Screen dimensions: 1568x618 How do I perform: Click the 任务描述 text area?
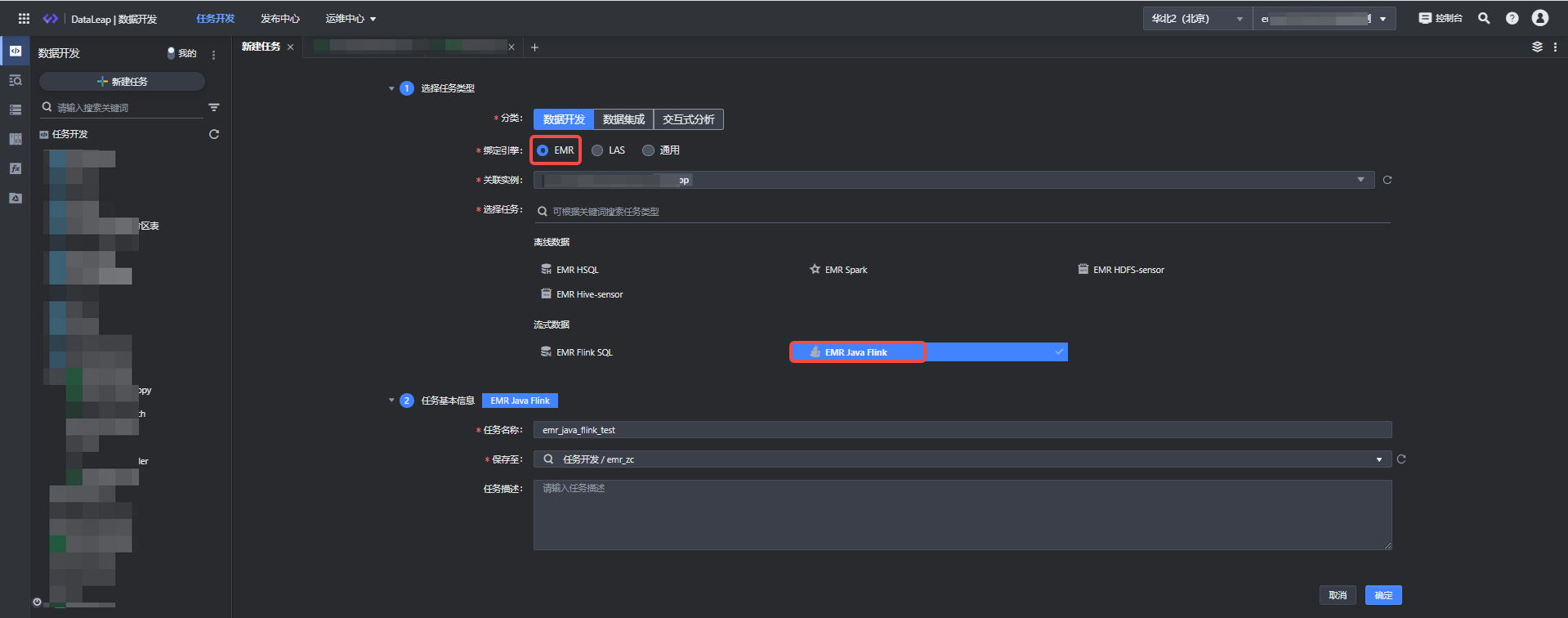click(x=963, y=515)
